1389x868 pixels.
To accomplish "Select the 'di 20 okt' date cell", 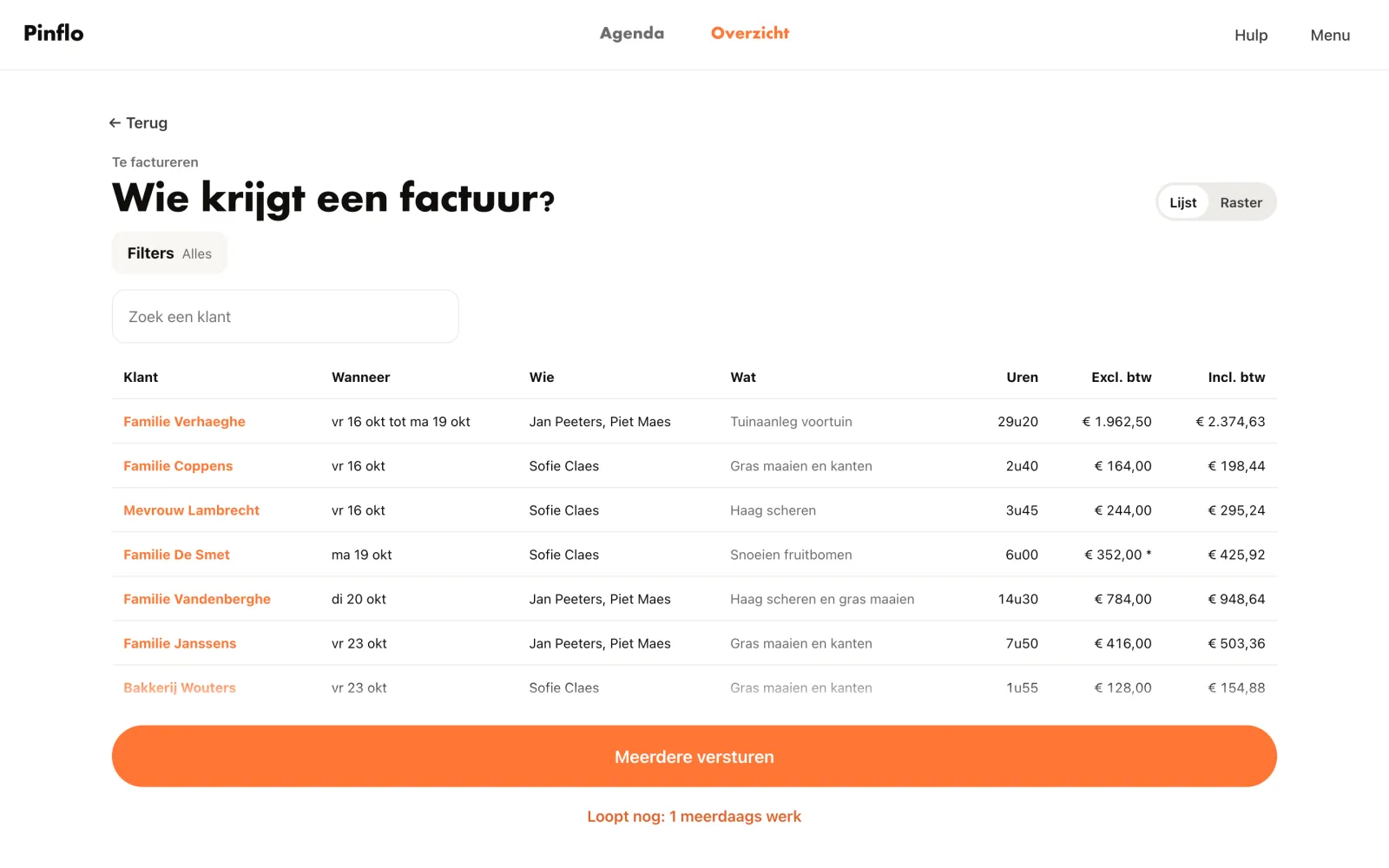I will click(x=359, y=599).
